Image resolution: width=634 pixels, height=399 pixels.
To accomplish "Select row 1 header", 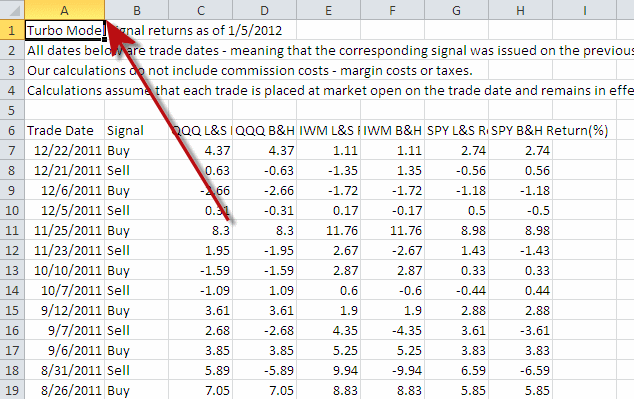I will pos(12,30).
